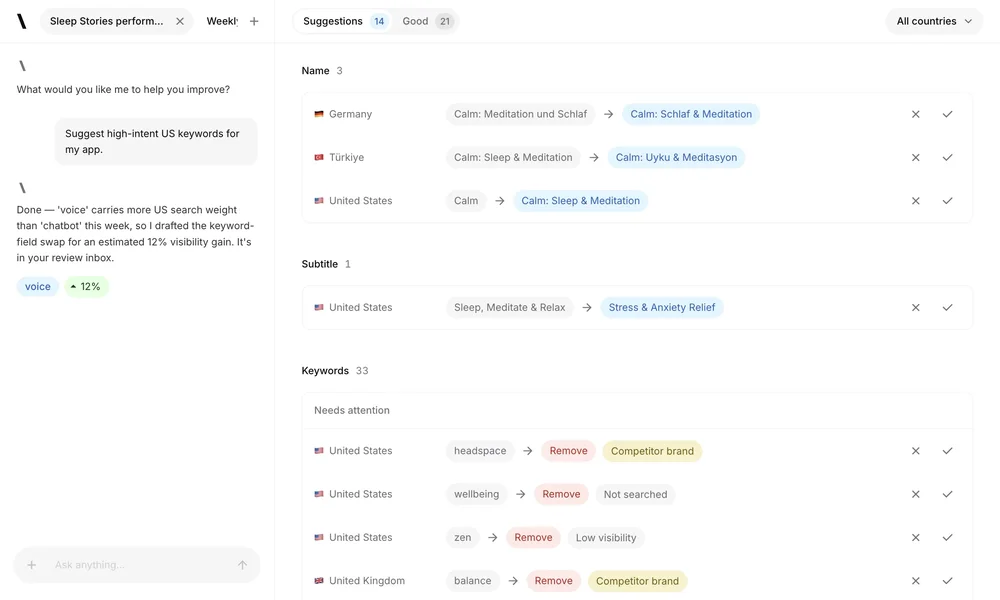Click Competitor brand tag on headspace row

click(652, 451)
